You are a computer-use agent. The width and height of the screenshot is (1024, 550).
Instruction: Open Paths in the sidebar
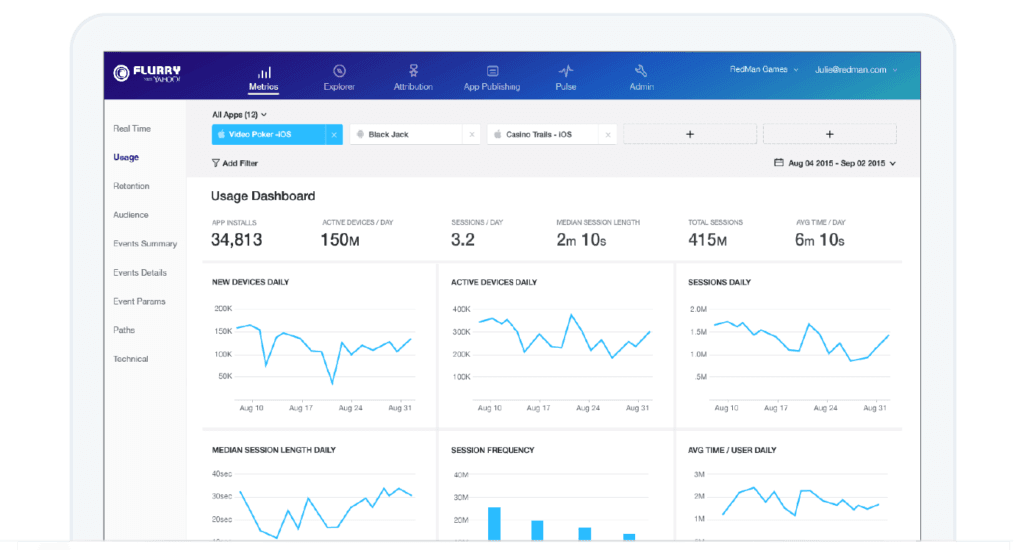pos(124,330)
